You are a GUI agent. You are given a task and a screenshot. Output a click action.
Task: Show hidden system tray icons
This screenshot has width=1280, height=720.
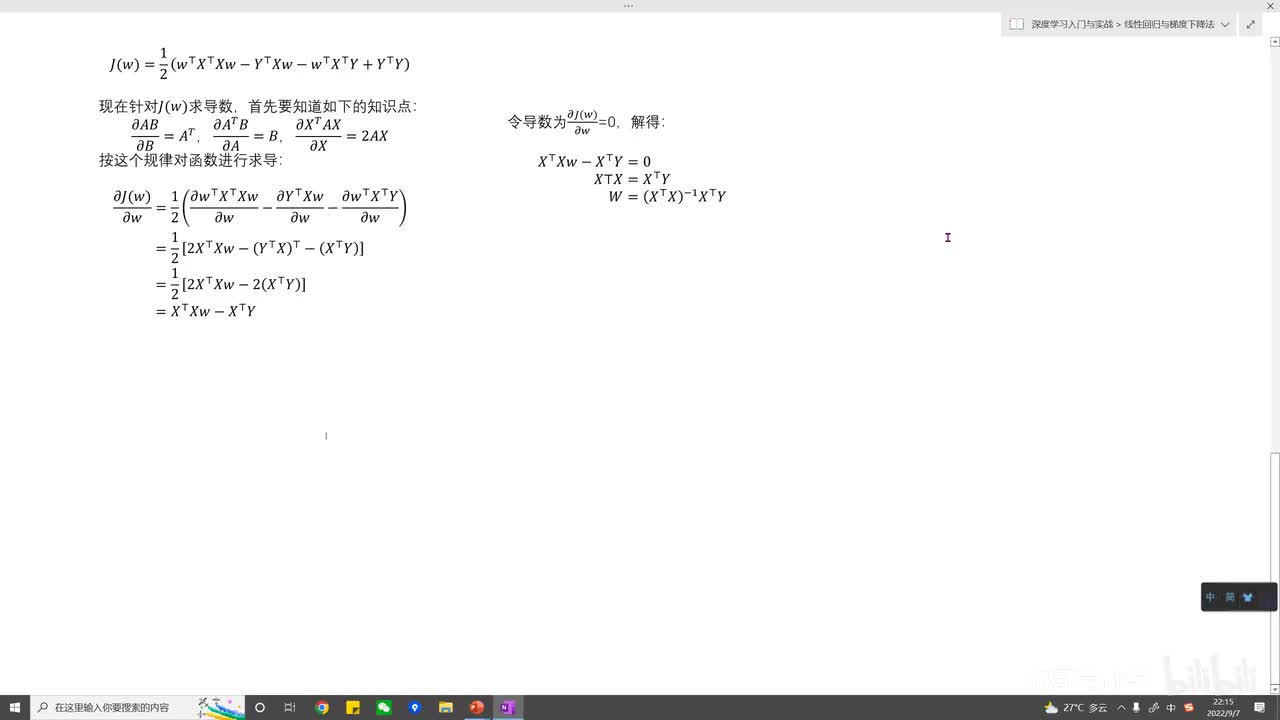click(x=1121, y=707)
